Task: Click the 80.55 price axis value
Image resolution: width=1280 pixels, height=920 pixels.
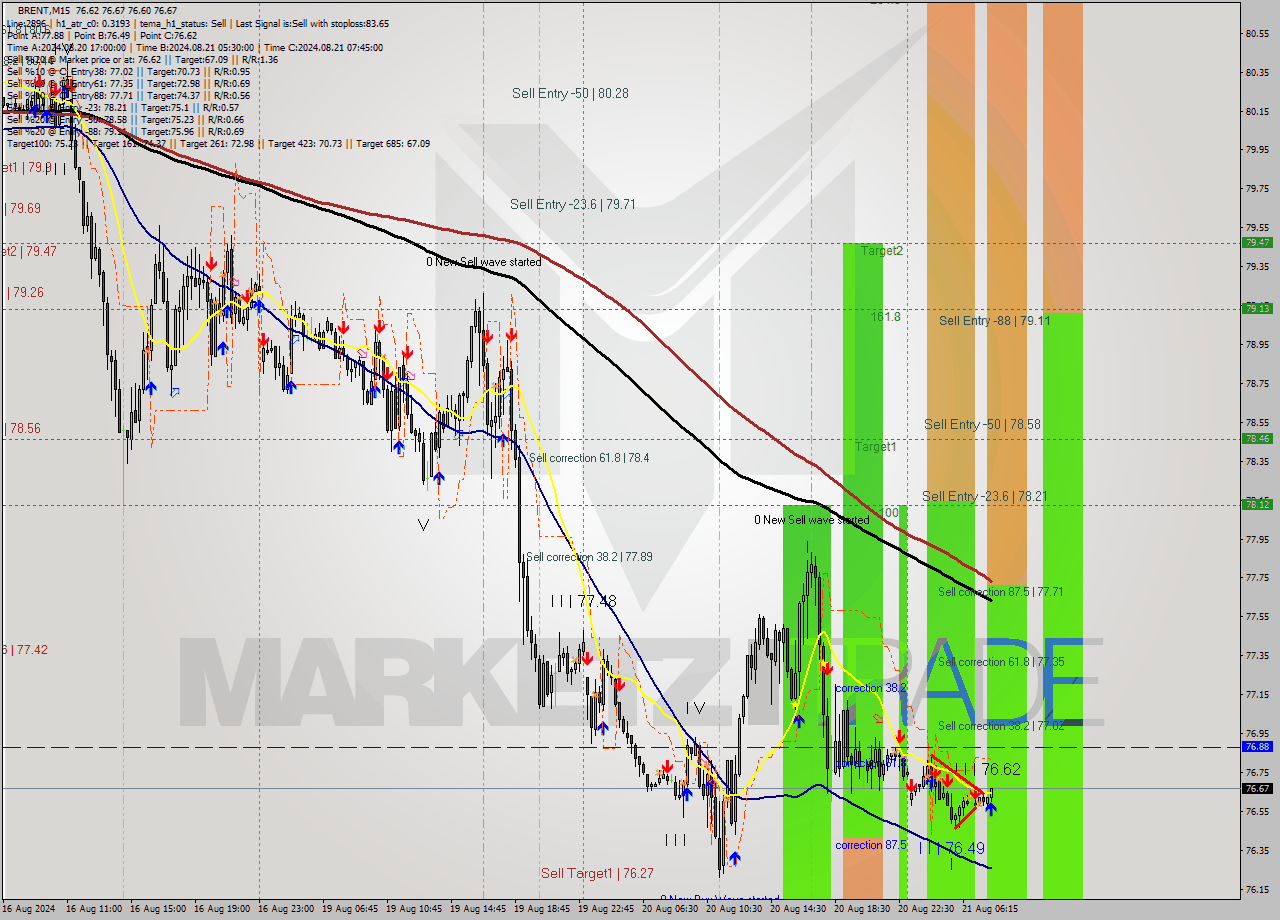Action: coord(1257,33)
